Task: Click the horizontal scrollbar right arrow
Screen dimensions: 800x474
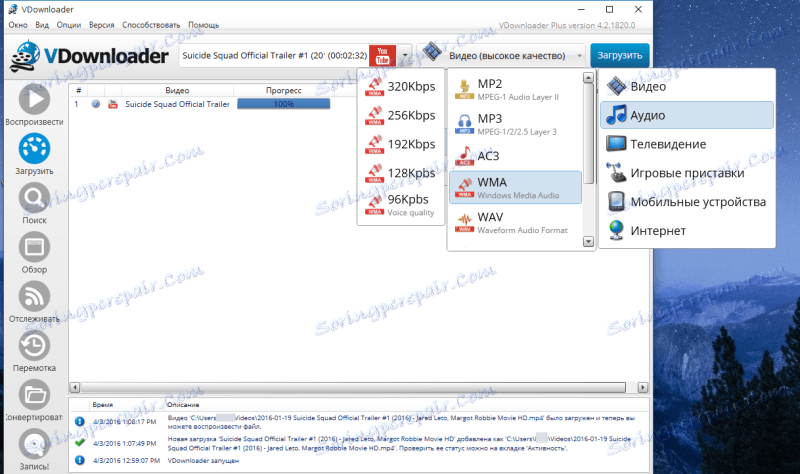Action: point(643,387)
